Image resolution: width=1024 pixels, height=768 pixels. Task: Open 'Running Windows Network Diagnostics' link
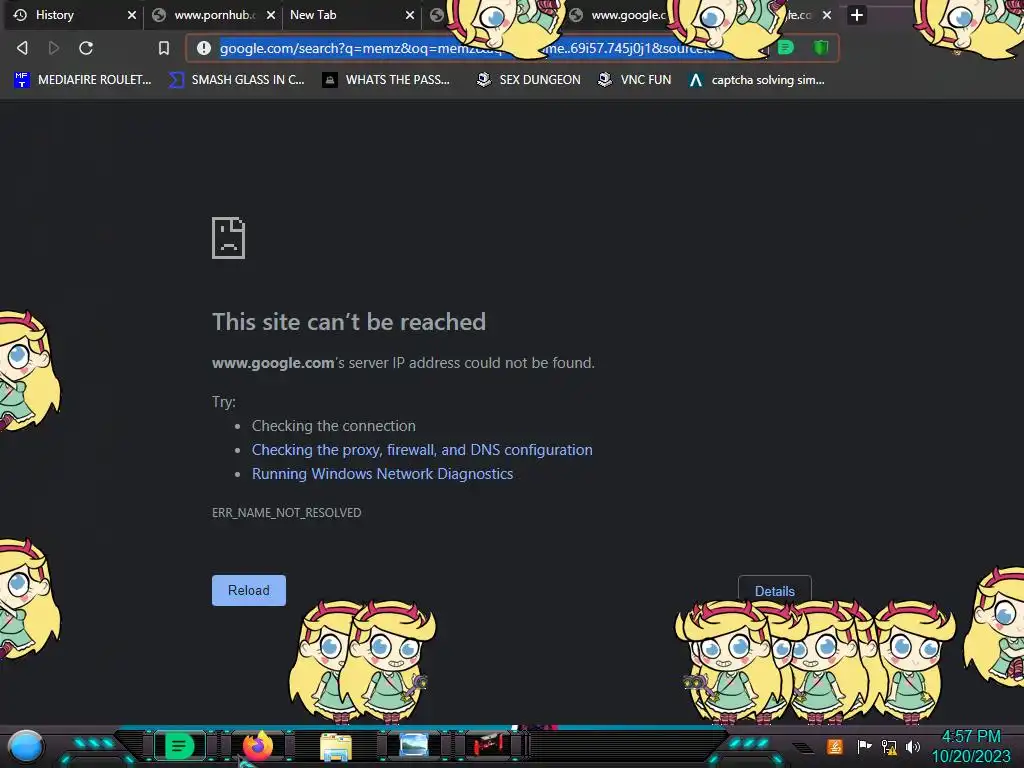[x=382, y=474]
